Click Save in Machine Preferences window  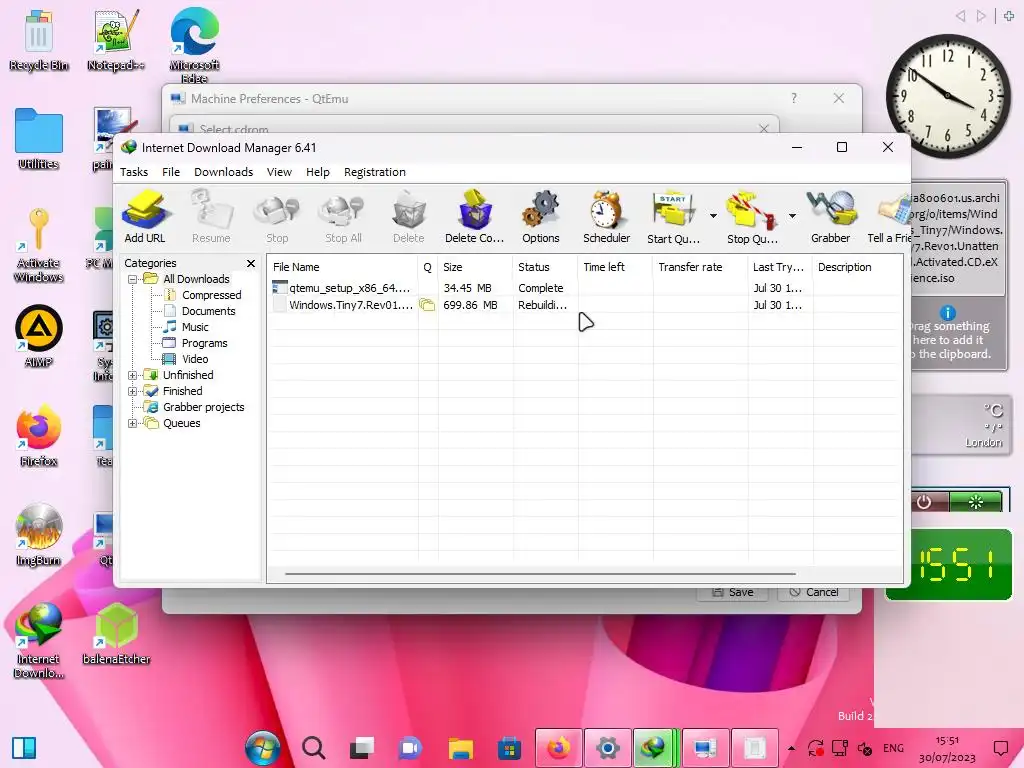pyautogui.click(x=733, y=593)
